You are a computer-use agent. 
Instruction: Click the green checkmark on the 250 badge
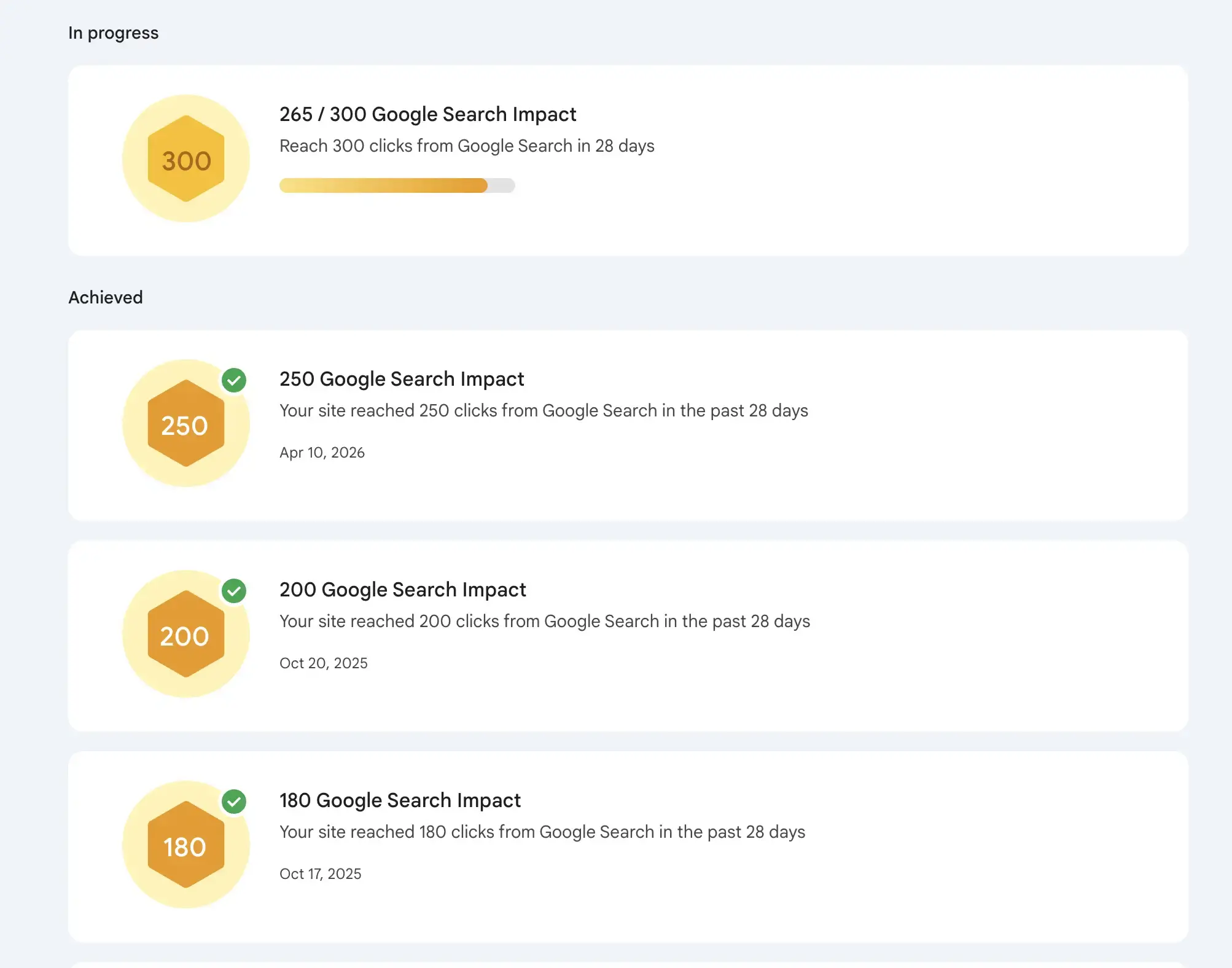point(234,380)
